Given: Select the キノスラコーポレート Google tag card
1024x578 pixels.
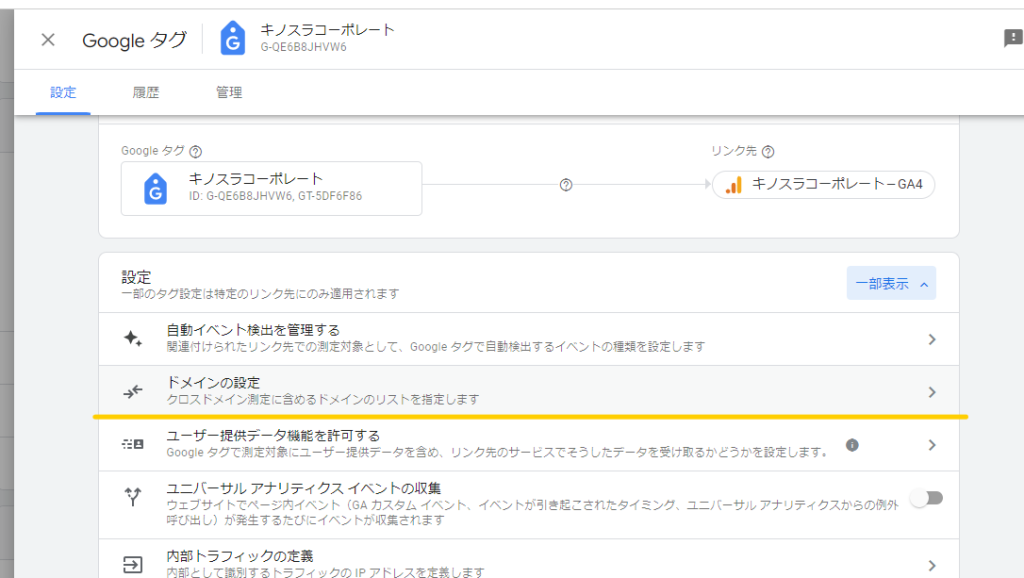Looking at the screenshot, I should click(x=272, y=189).
